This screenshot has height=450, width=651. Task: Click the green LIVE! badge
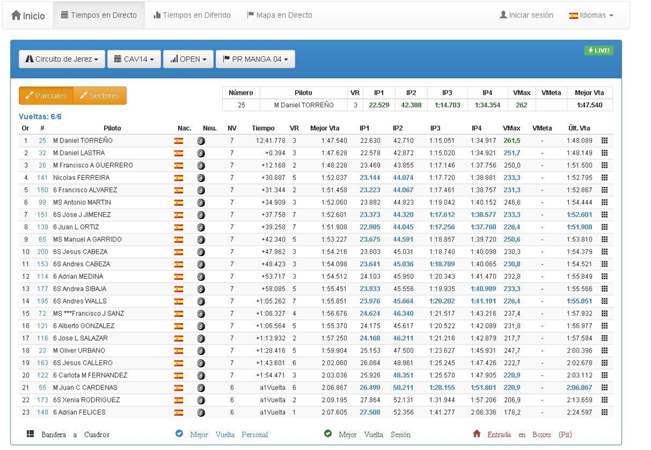click(599, 50)
